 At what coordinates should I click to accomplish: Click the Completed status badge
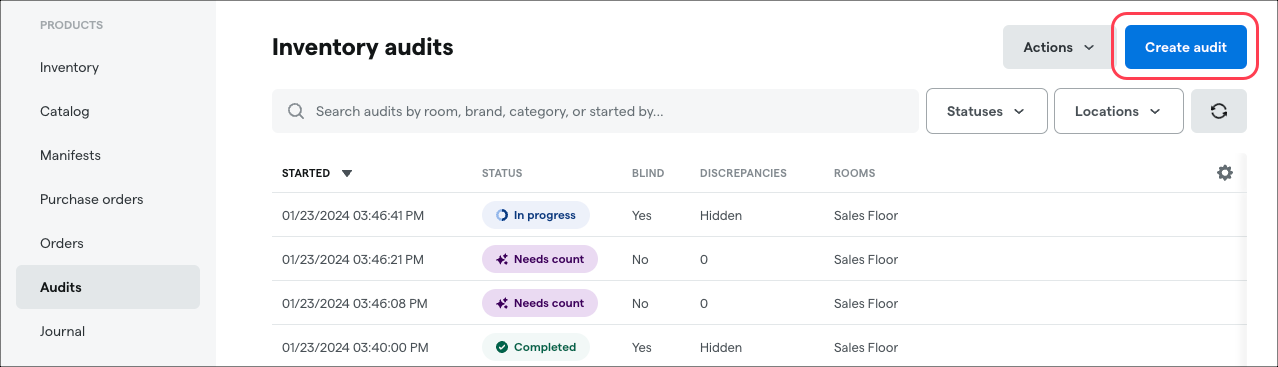pyautogui.click(x=536, y=347)
